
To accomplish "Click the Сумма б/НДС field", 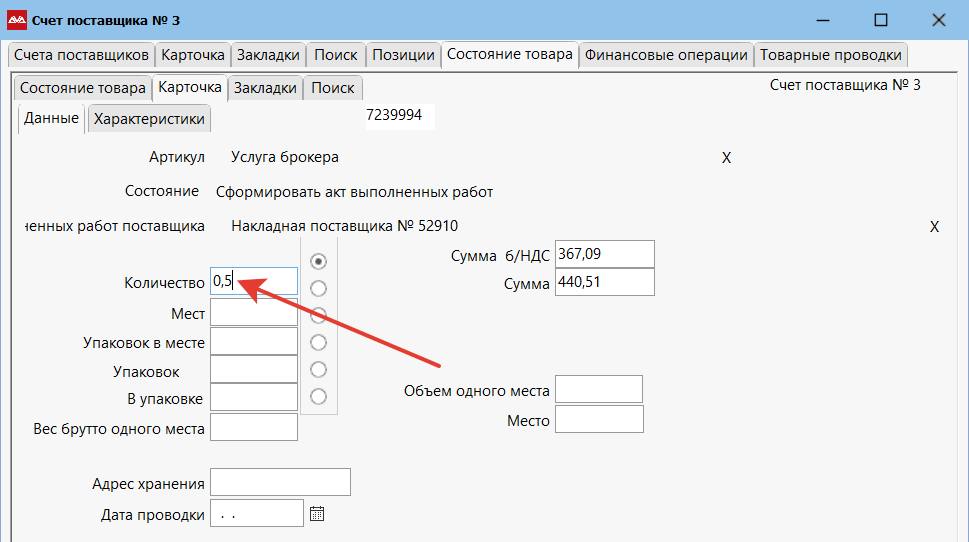I will pos(603,255).
